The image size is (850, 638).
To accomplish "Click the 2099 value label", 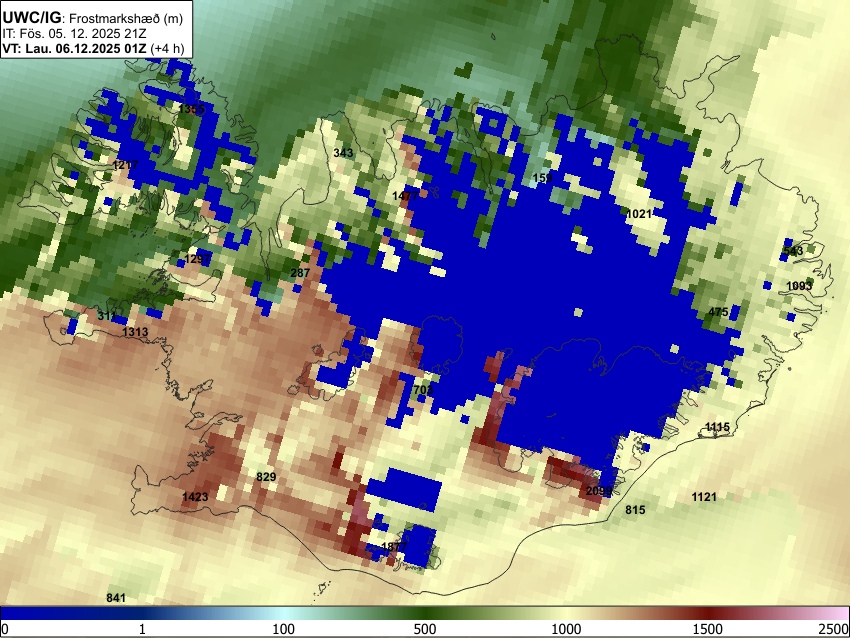I will point(599,491).
